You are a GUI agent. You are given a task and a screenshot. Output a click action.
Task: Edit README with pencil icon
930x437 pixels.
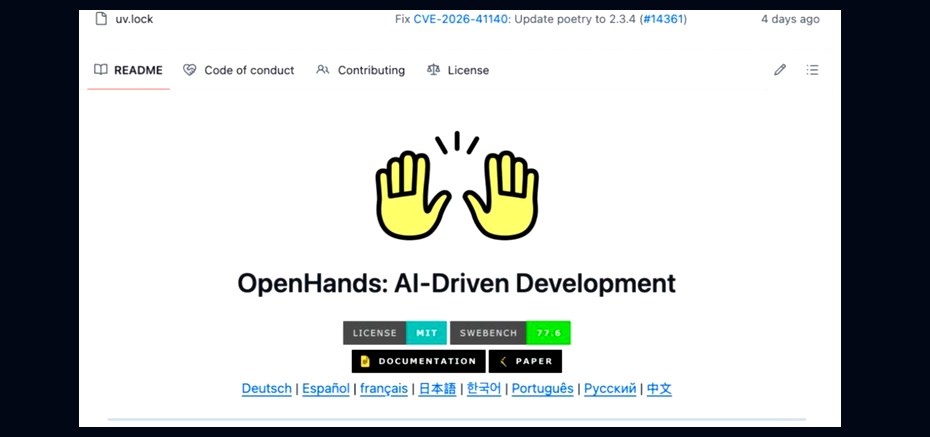tap(780, 70)
